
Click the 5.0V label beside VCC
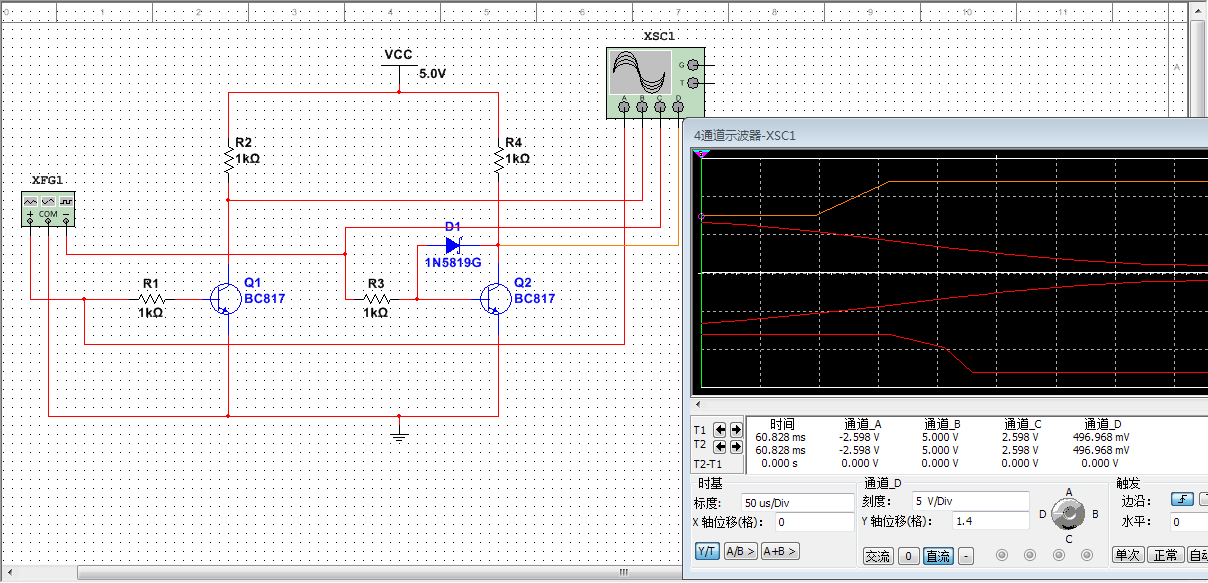[x=433, y=74]
